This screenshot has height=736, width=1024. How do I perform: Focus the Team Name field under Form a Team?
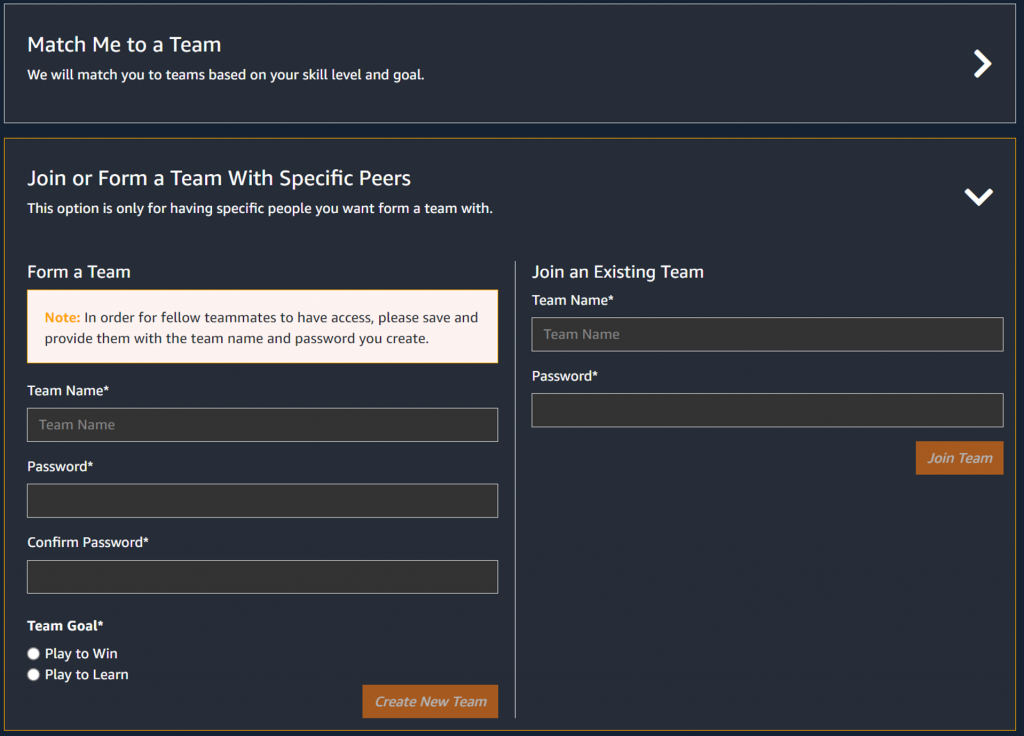click(263, 424)
